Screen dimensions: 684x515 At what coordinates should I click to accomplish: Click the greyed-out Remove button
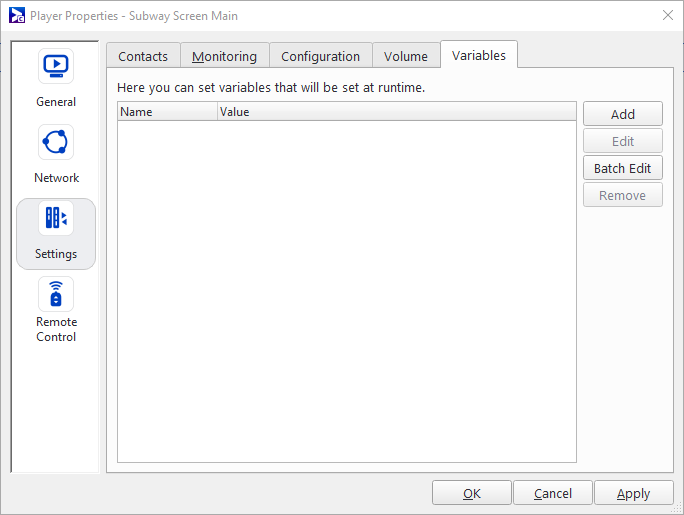point(622,195)
